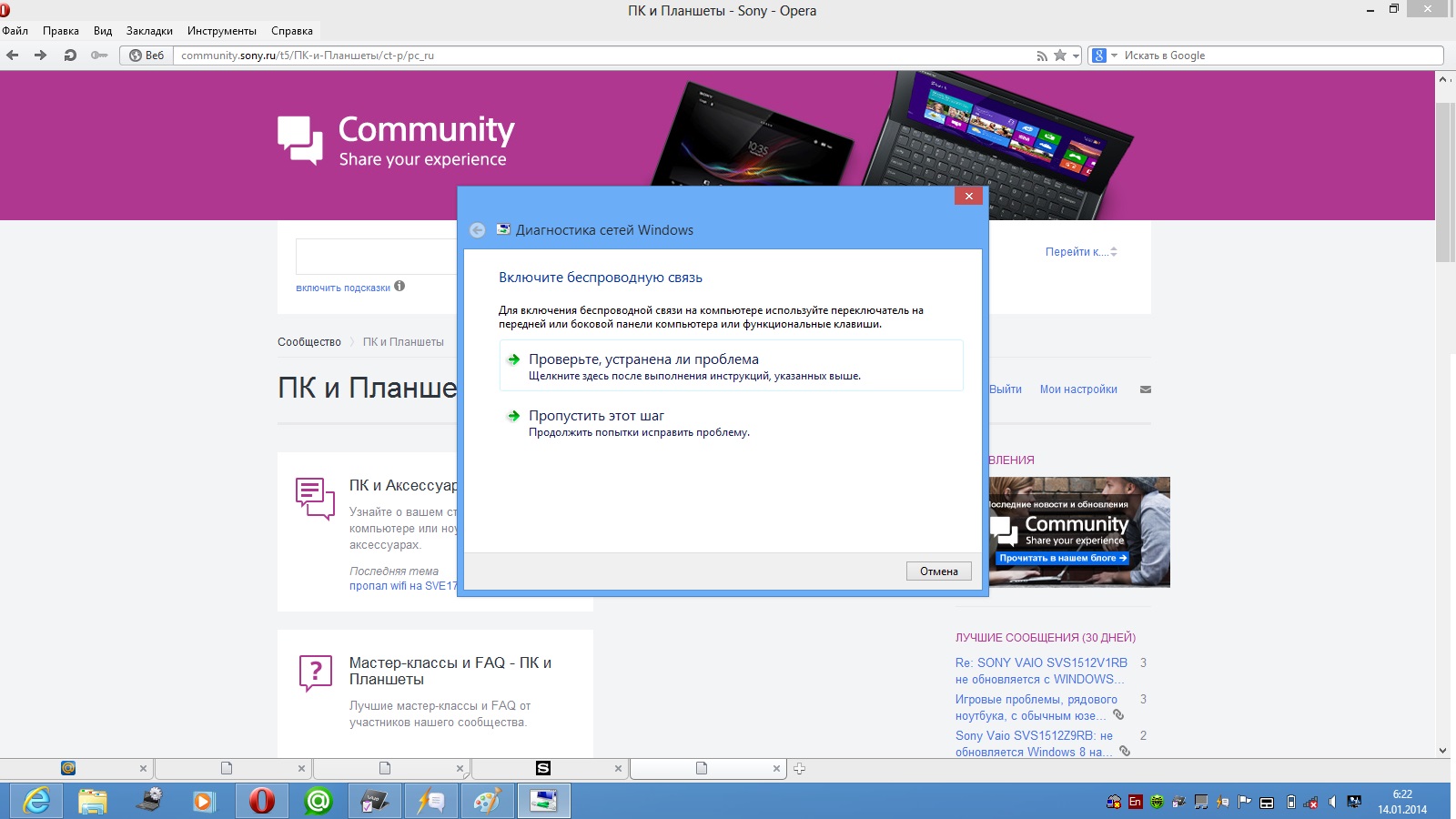Open the Google search engine selector dropdown

[1104, 56]
